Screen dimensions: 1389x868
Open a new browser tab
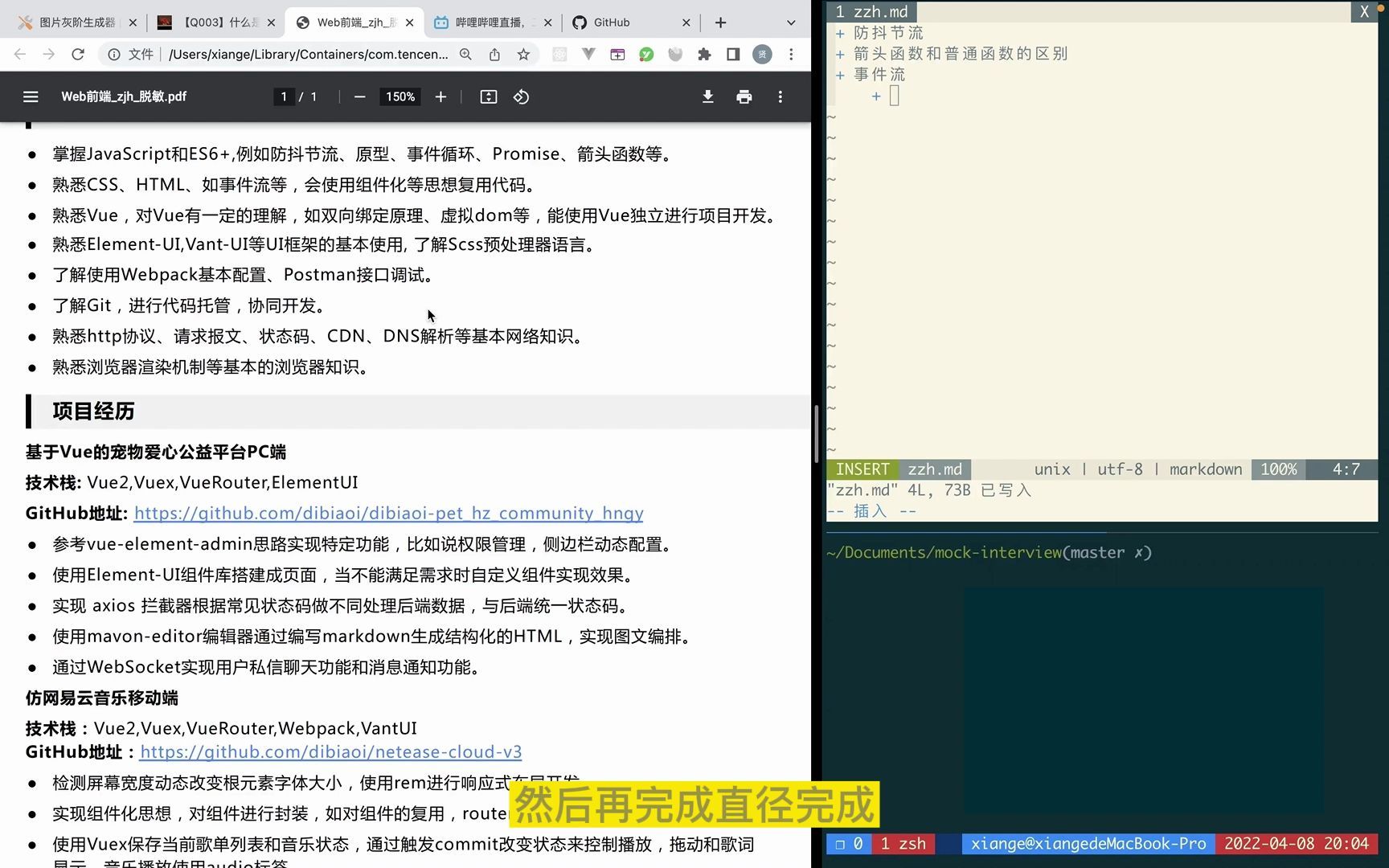click(x=720, y=23)
